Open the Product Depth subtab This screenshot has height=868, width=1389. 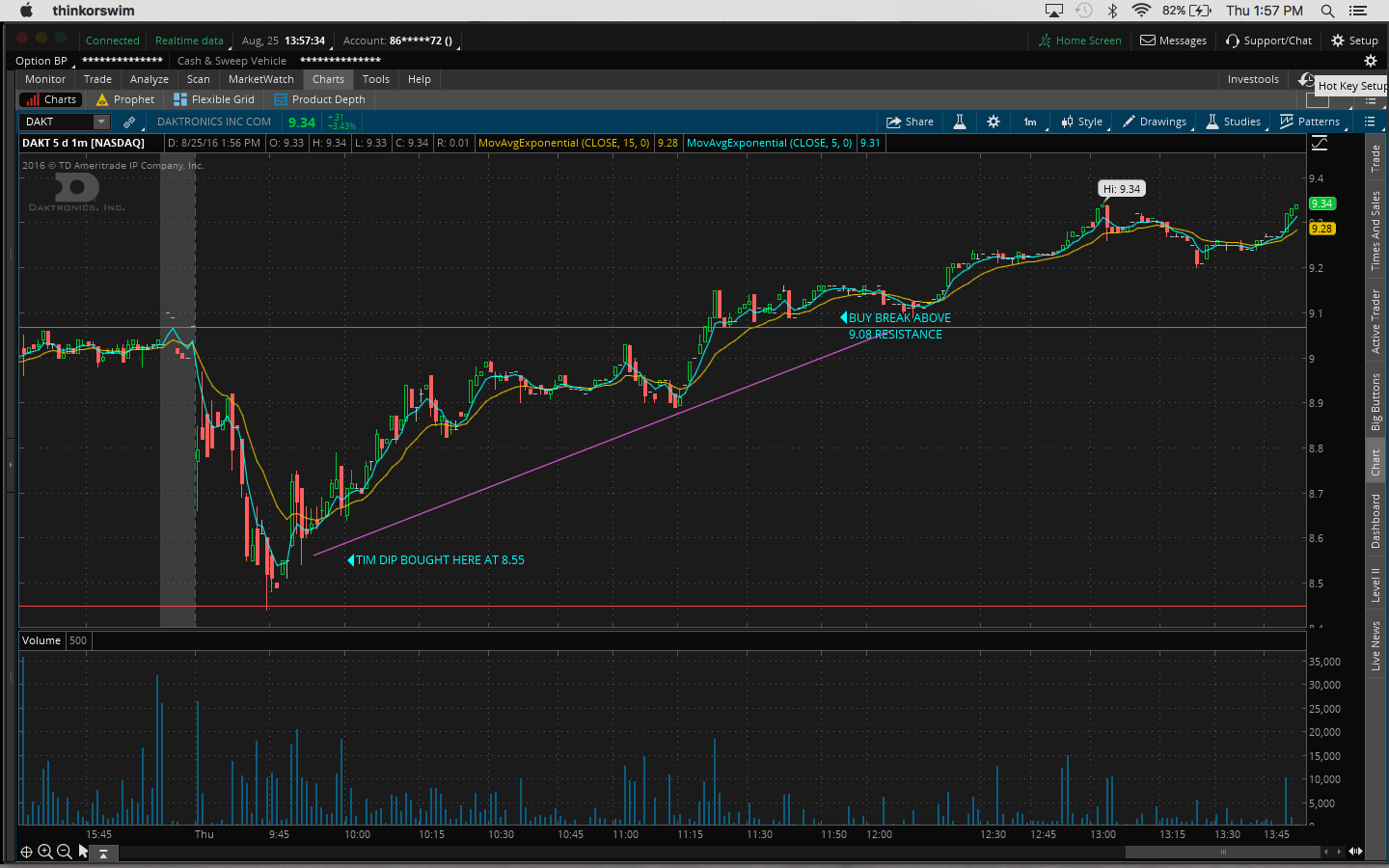click(x=320, y=99)
